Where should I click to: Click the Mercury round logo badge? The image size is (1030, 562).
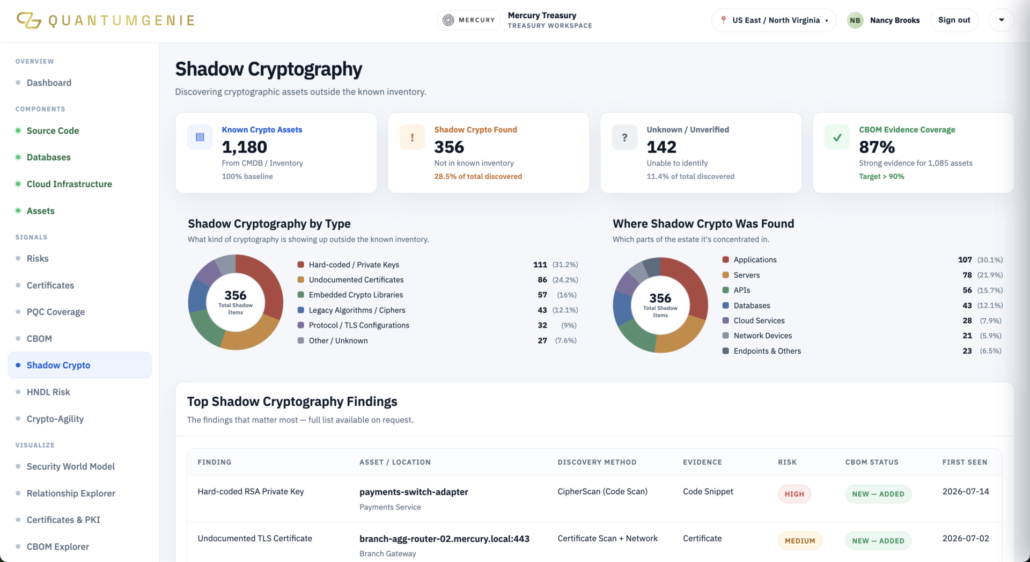coord(448,20)
